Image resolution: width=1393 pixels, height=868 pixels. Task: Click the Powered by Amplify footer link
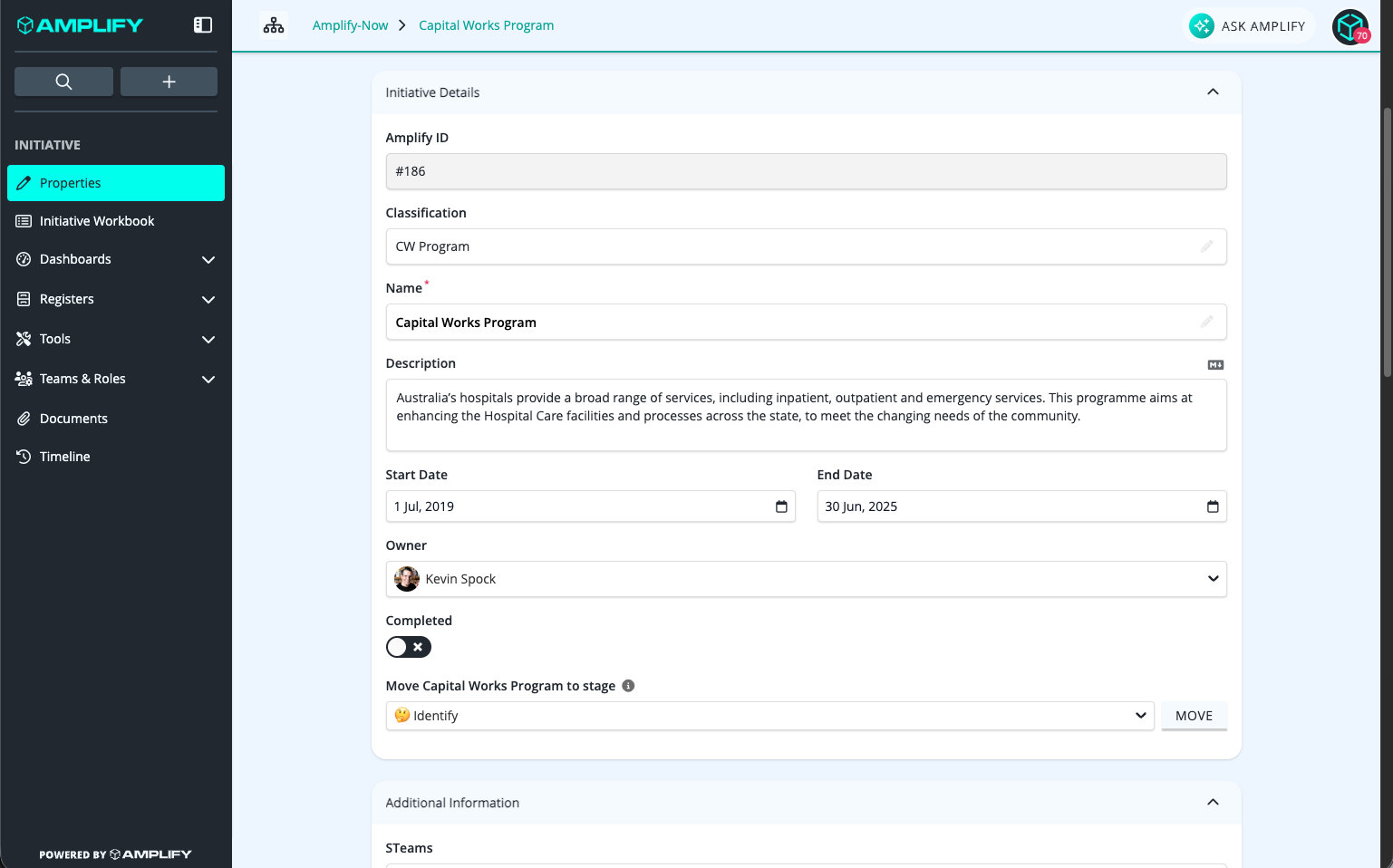pyautogui.click(x=115, y=854)
